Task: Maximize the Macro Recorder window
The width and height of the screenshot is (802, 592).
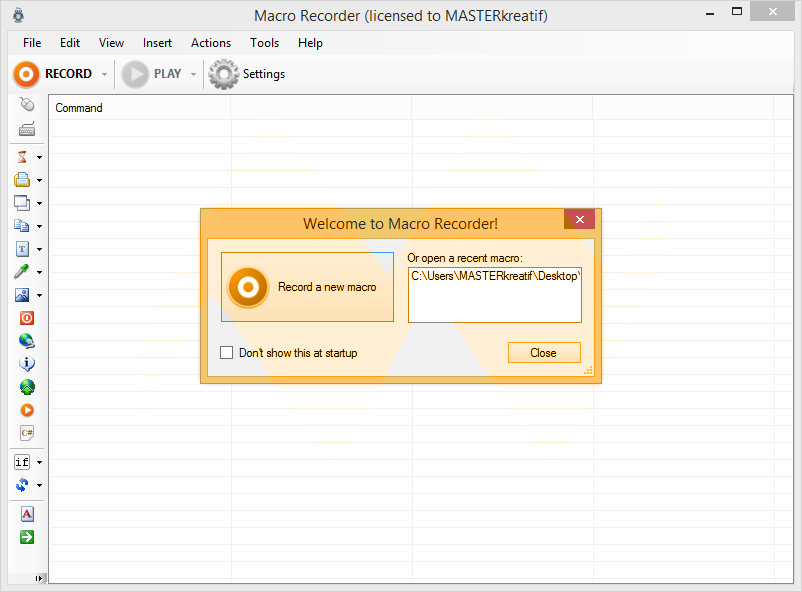Action: [737, 12]
